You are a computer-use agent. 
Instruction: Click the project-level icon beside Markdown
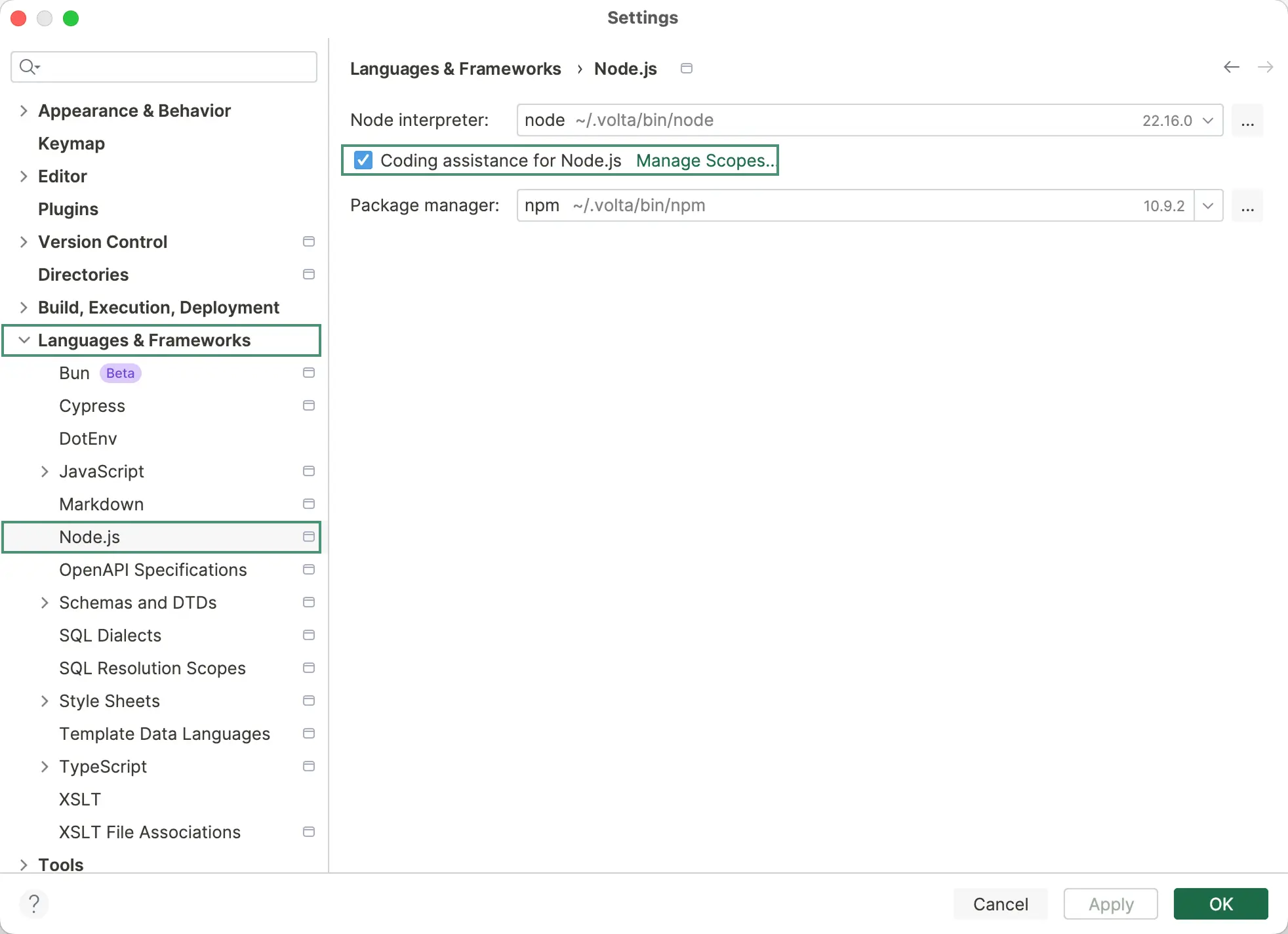pos(309,504)
